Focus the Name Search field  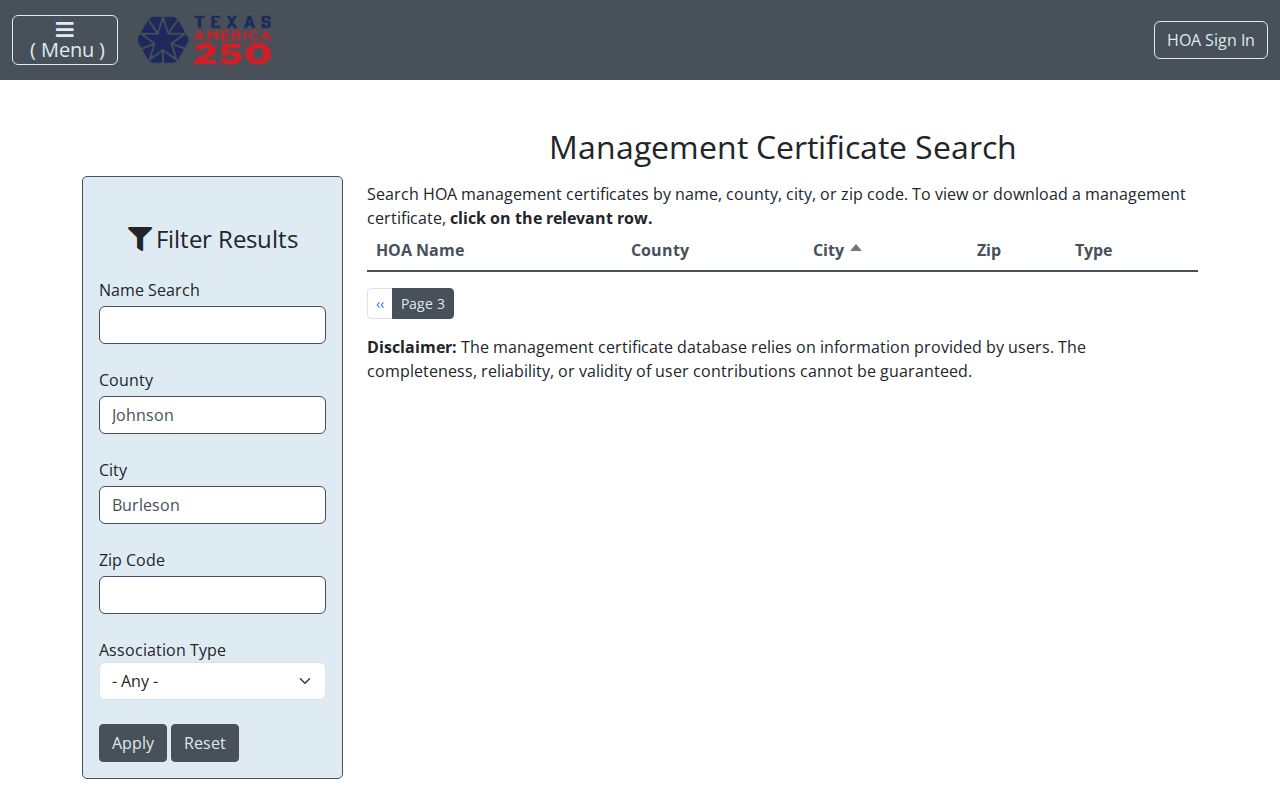(x=212, y=325)
